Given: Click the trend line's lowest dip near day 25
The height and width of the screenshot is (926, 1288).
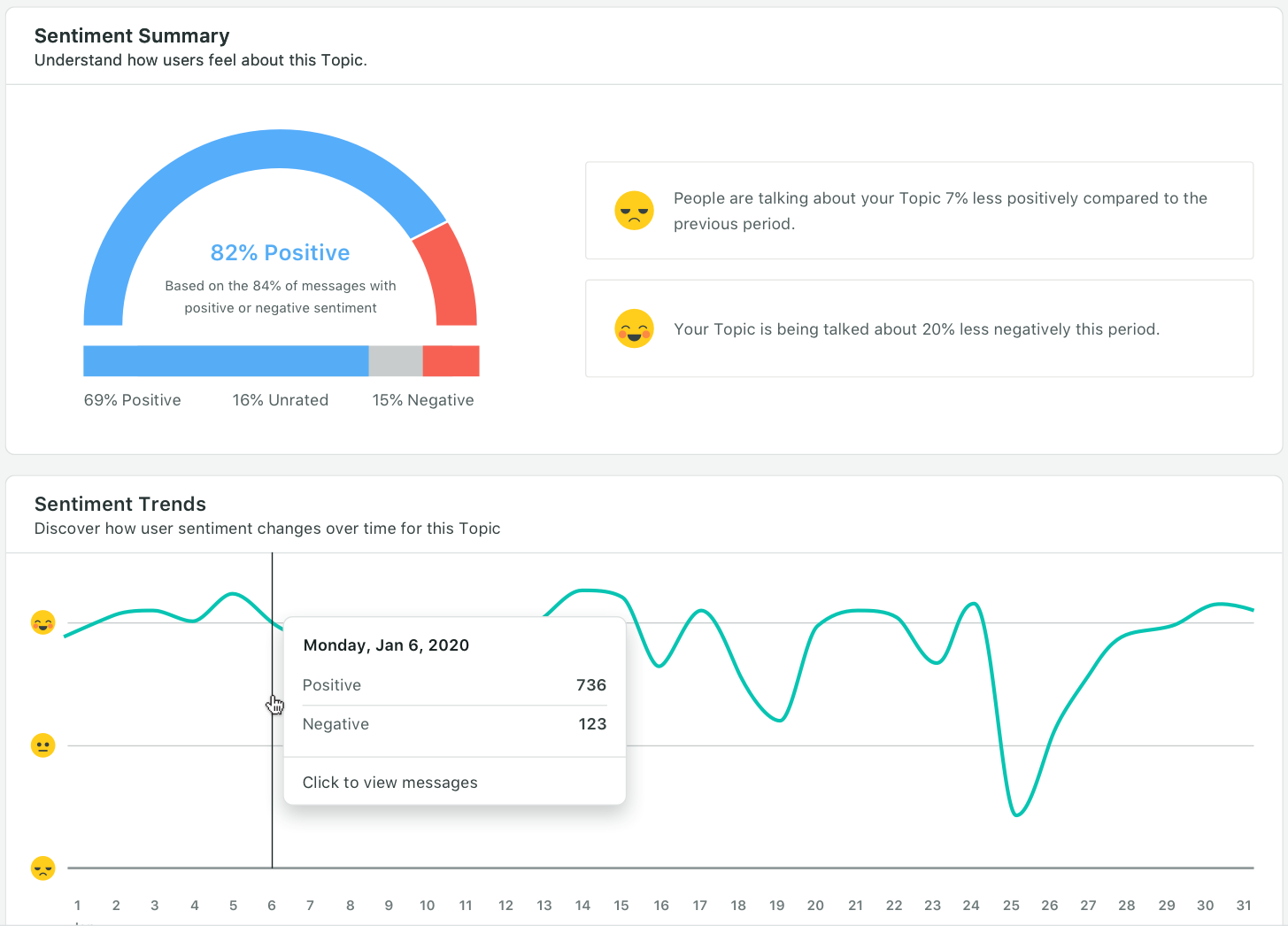Looking at the screenshot, I should tap(1016, 814).
